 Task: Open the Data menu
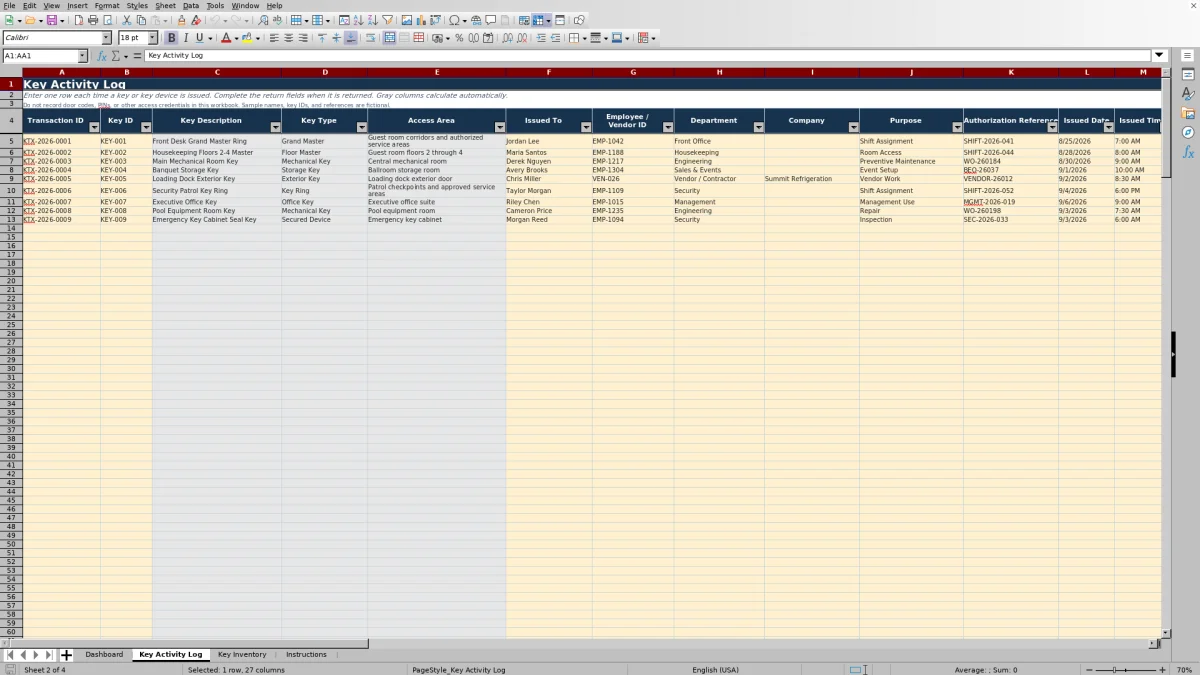pyautogui.click(x=190, y=5)
